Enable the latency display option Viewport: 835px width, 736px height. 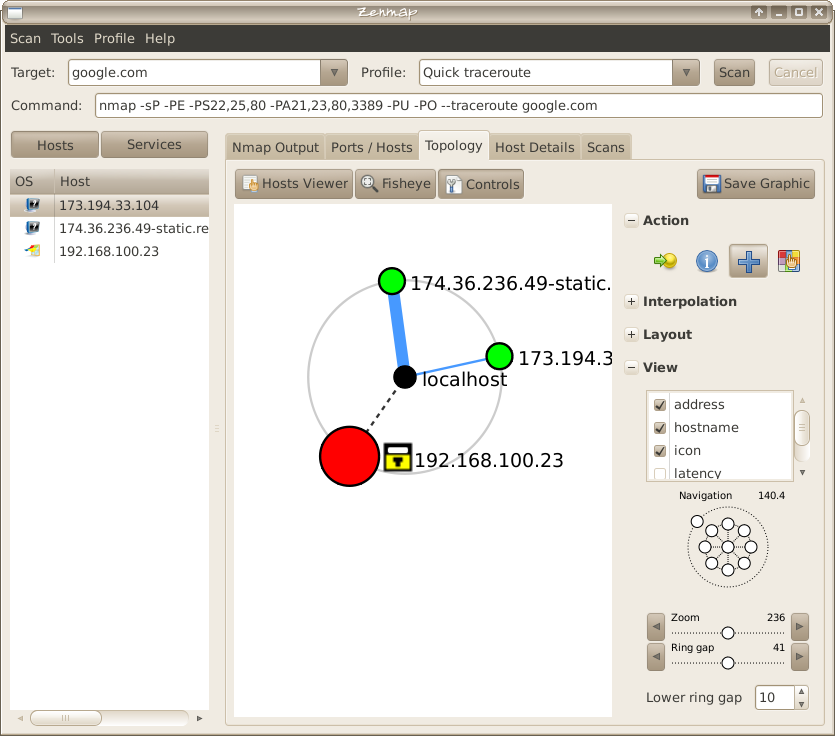[x=661, y=472]
